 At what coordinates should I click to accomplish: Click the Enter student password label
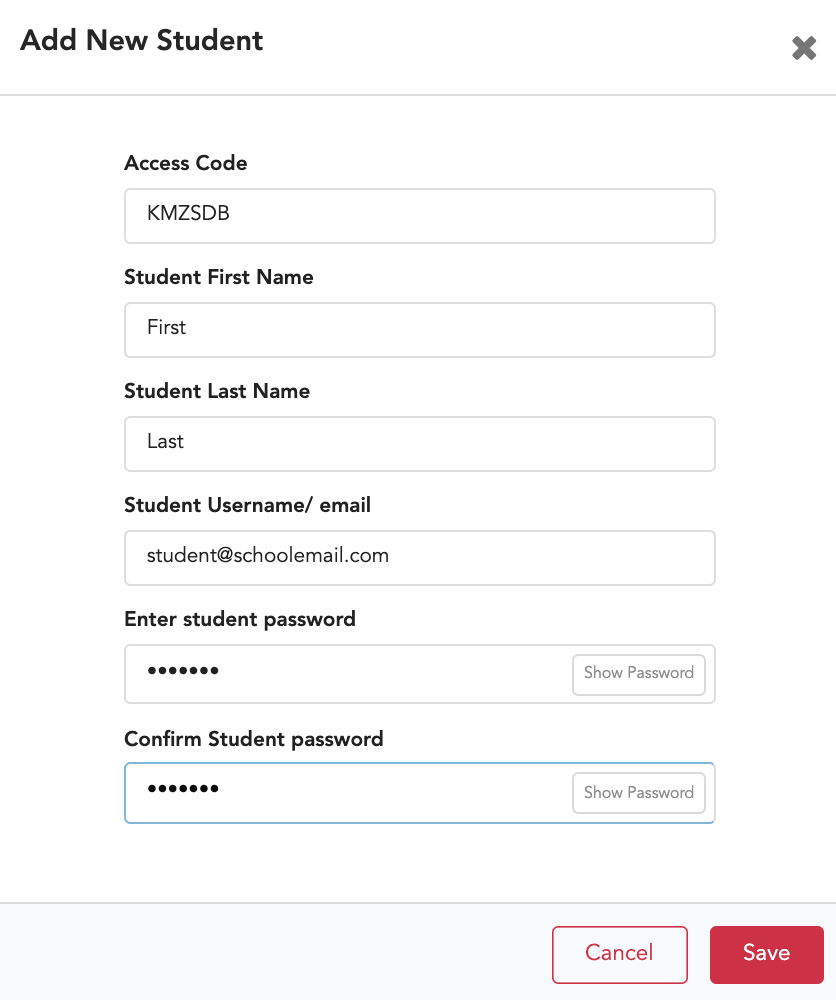[240, 619]
